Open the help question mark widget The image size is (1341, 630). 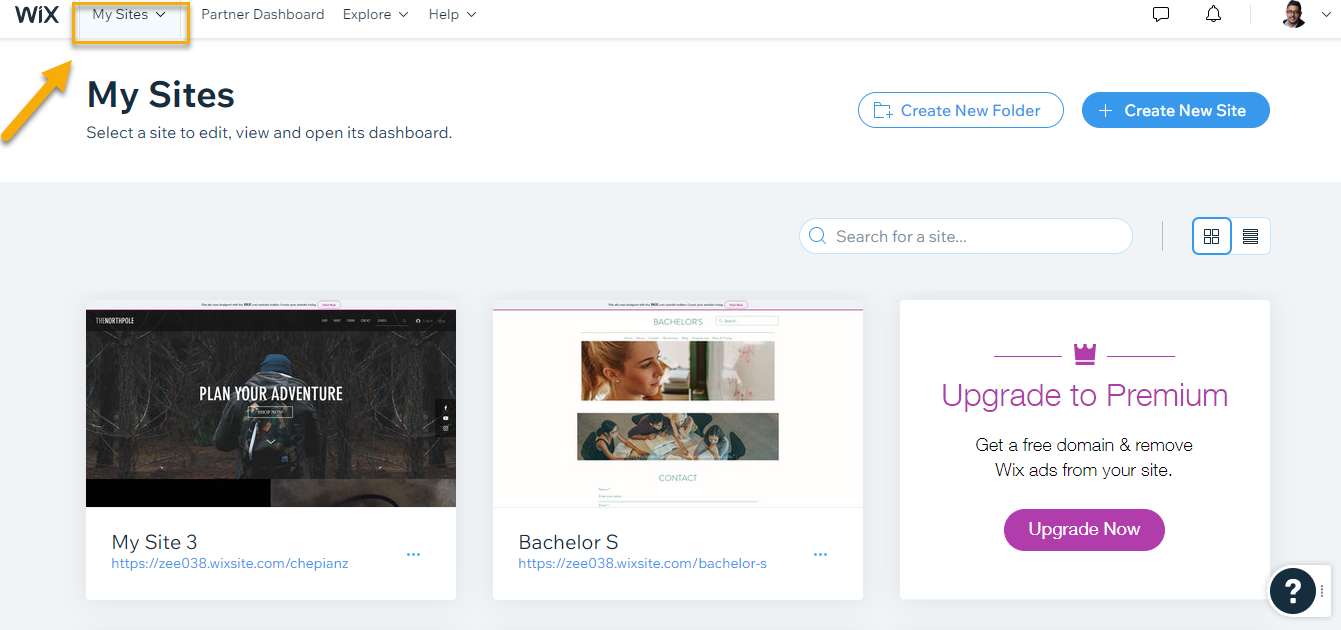[1293, 590]
